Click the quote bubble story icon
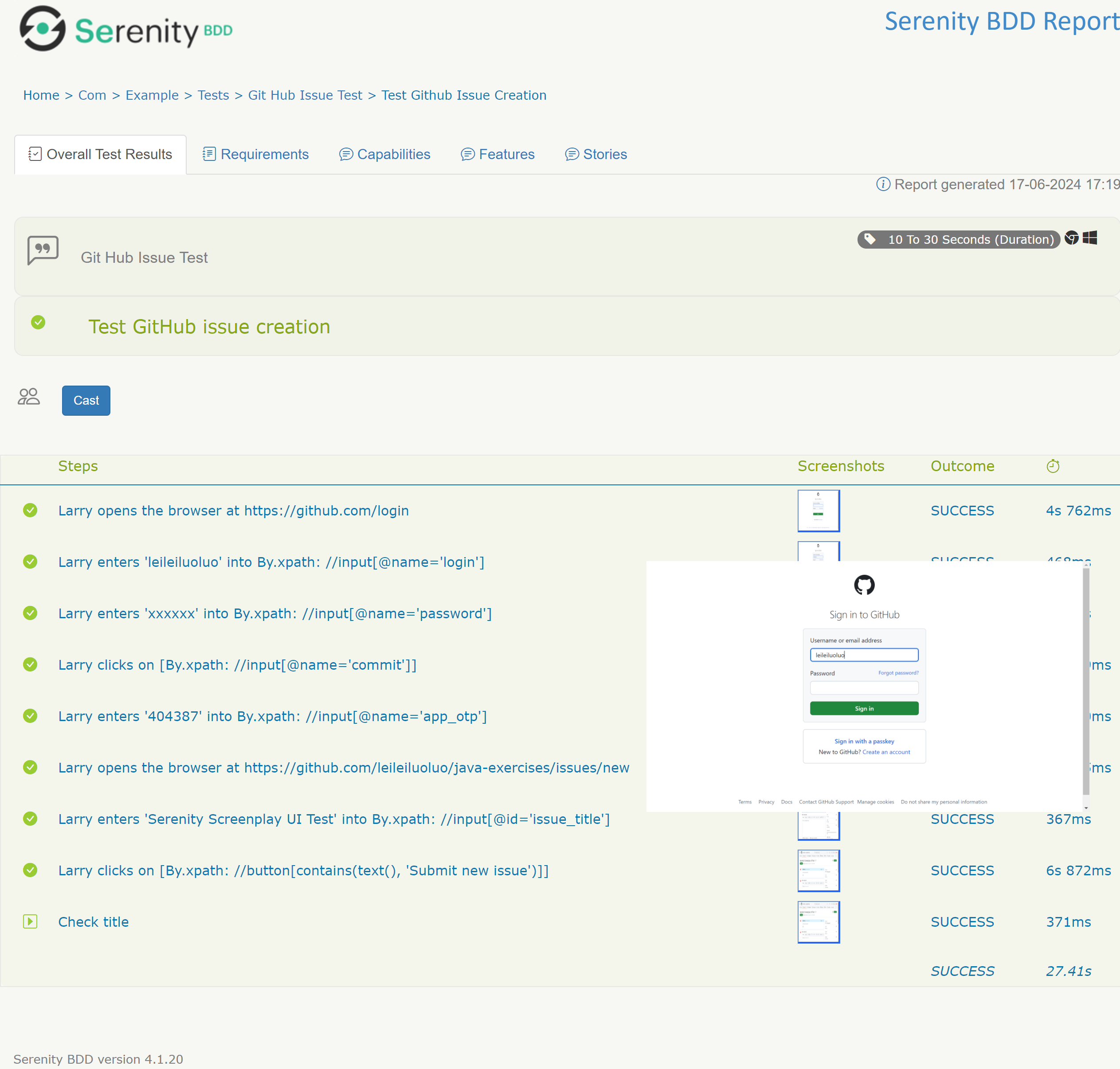Screen dimensions: 1120x1069 point(43,250)
